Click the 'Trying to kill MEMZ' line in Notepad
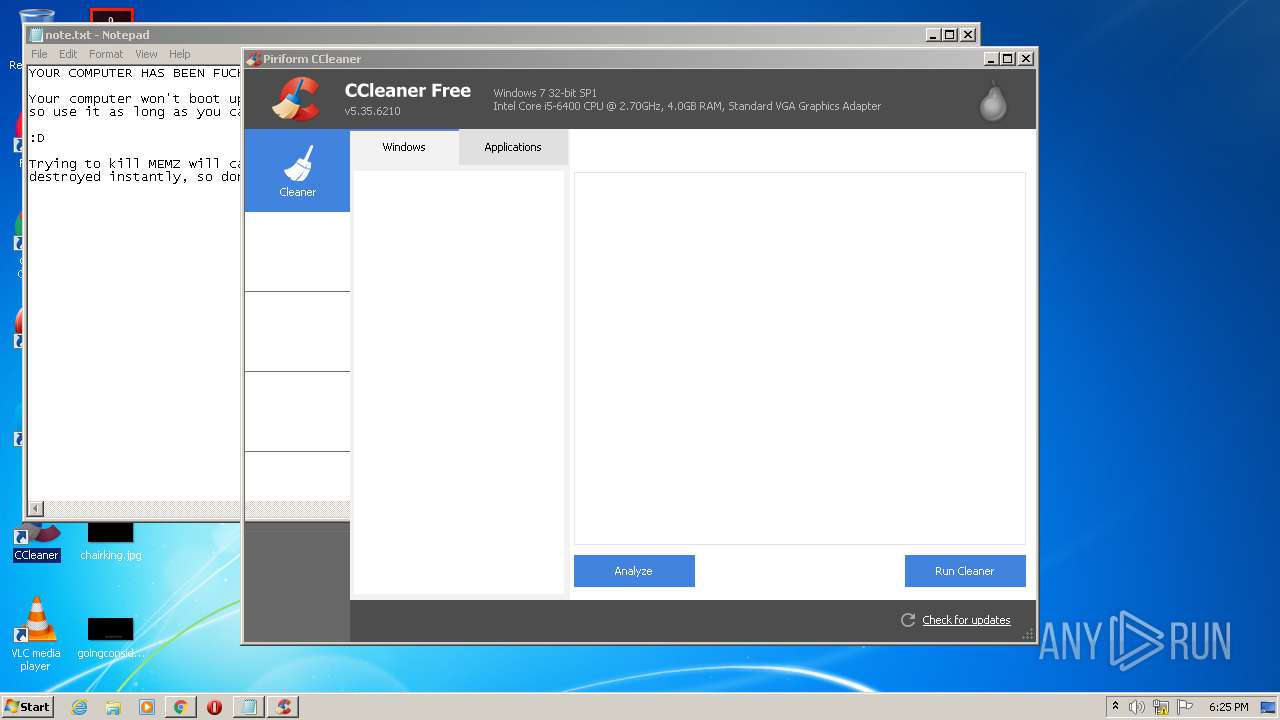Viewport: 1280px width, 720px height. pos(135,164)
